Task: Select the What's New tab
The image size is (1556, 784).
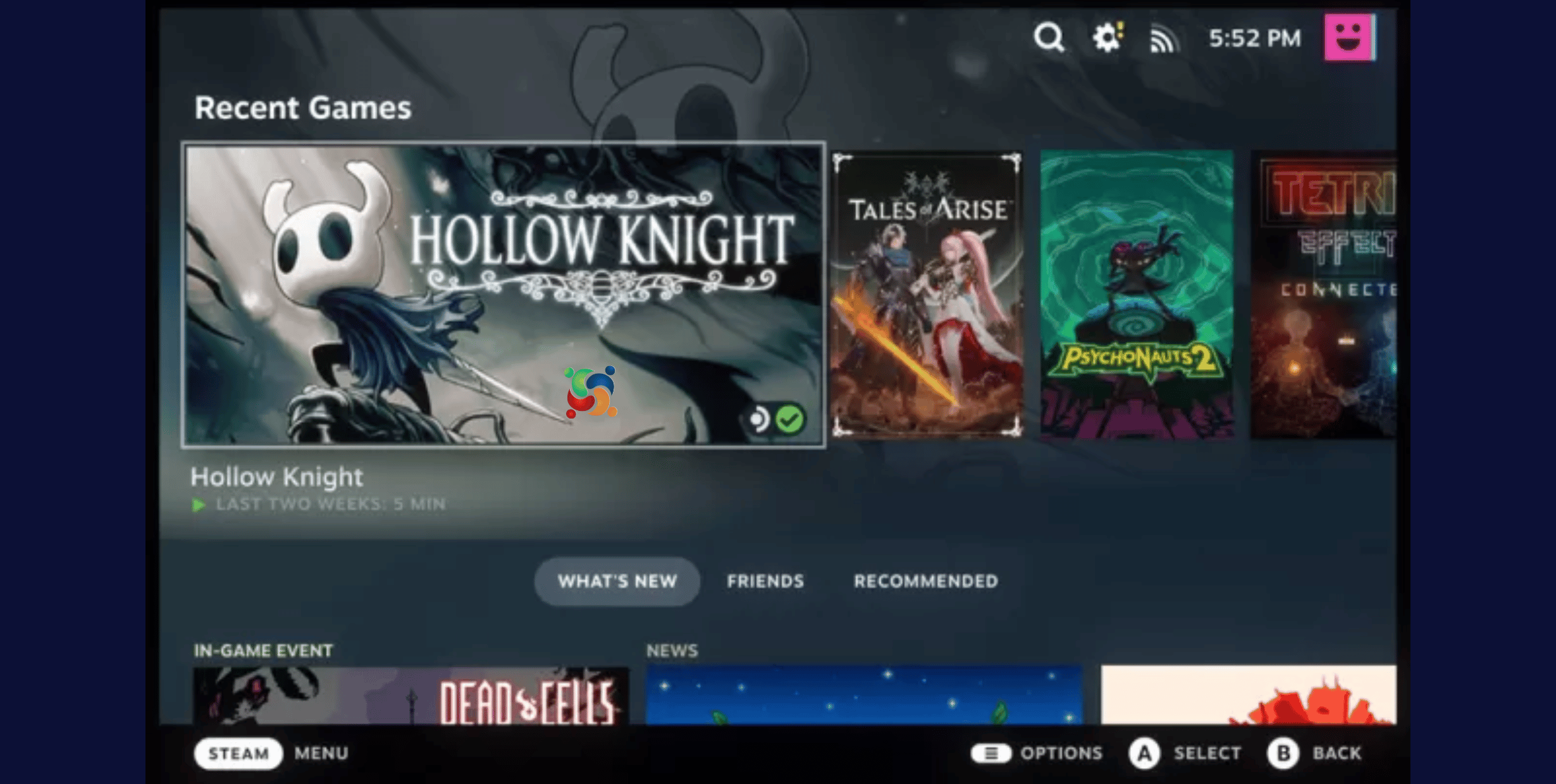Action: point(617,581)
